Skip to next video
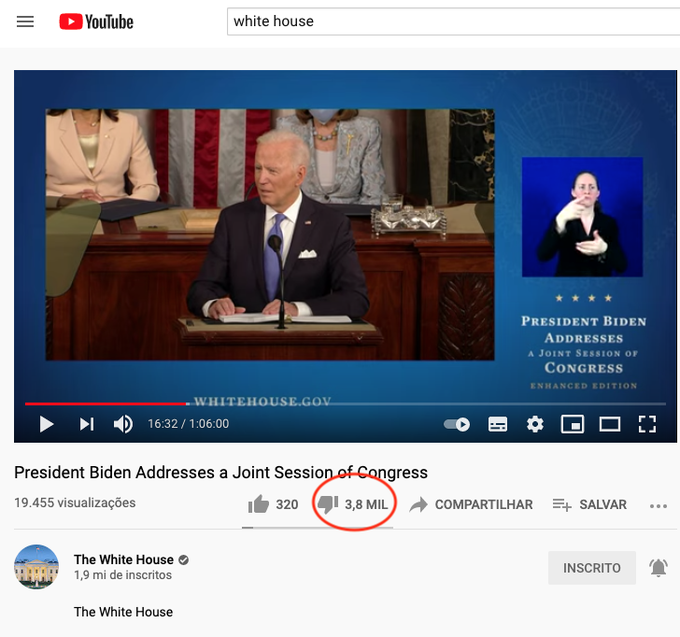Screen dimensions: 680x637 (87, 424)
